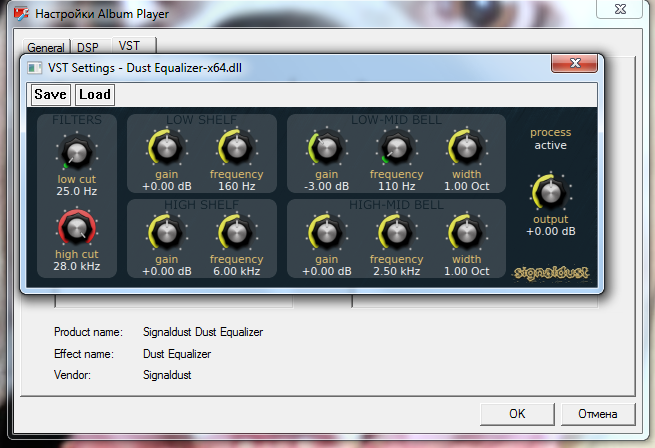Click the High Shelf +0.00 dB value

click(167, 271)
